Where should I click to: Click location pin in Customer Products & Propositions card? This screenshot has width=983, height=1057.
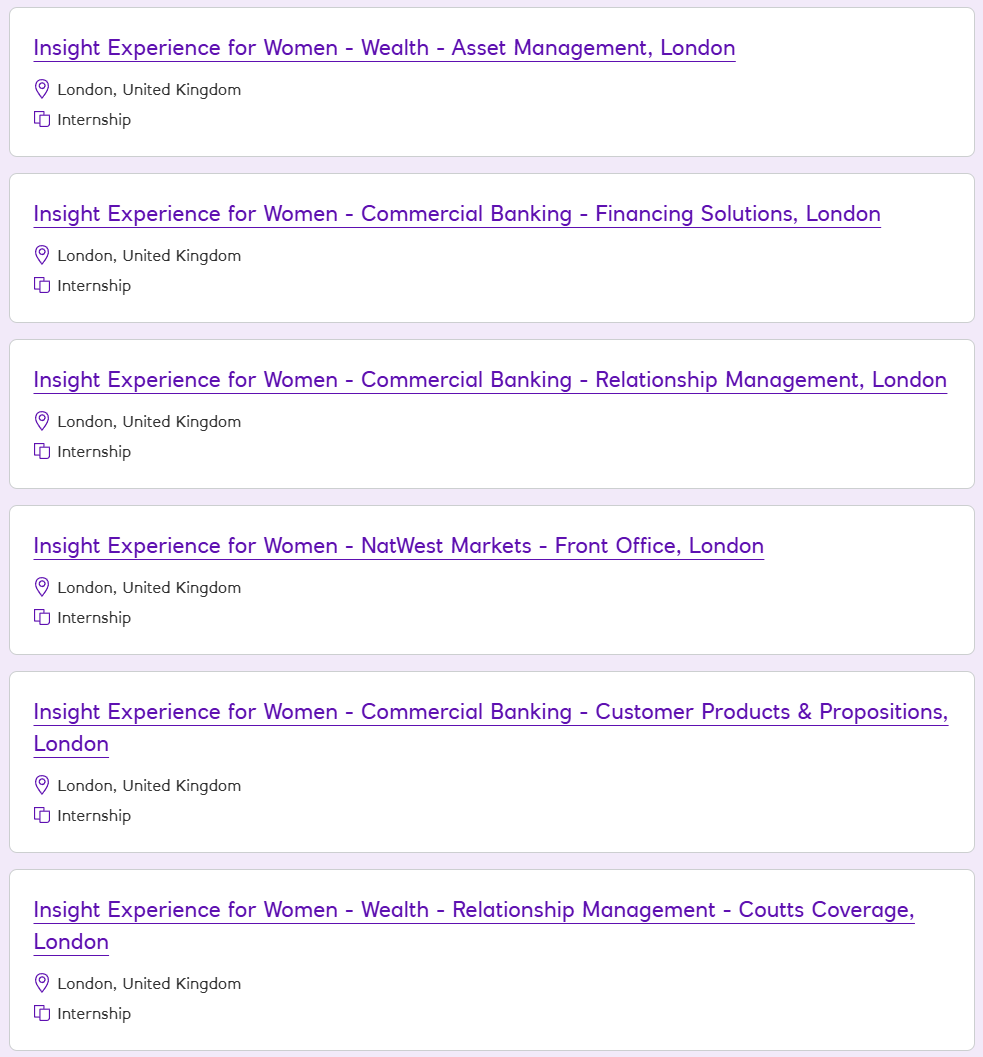pyautogui.click(x=42, y=785)
